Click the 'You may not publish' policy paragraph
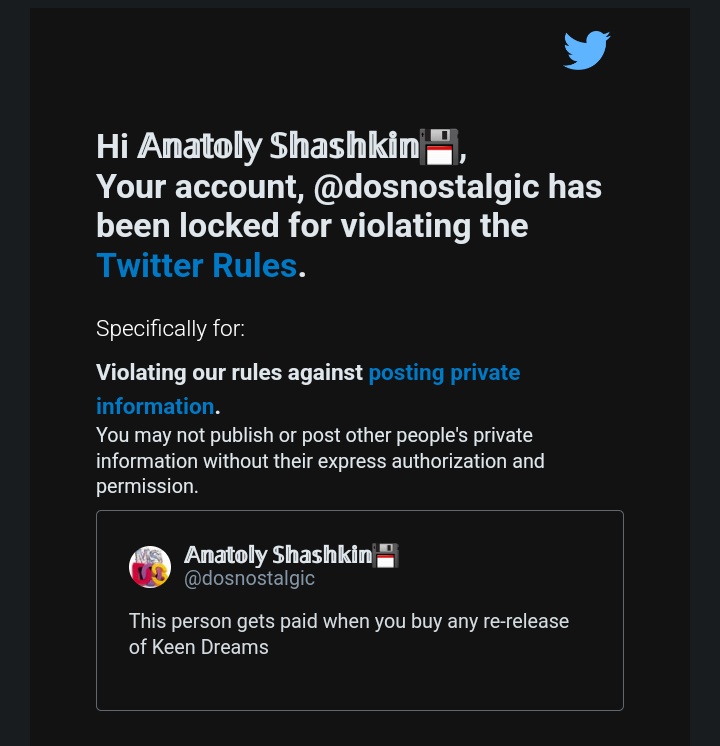The height and width of the screenshot is (746, 720). tap(320, 461)
